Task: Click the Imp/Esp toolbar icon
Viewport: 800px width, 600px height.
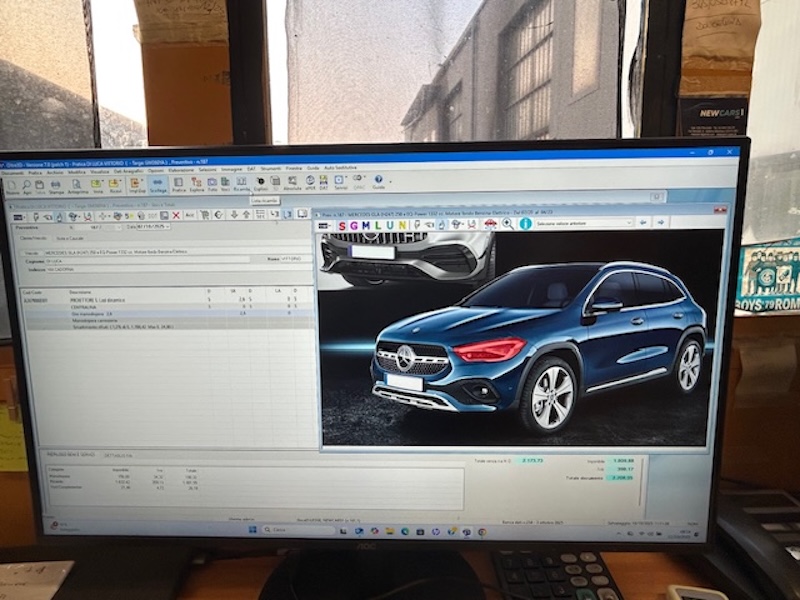Action: click(x=137, y=186)
